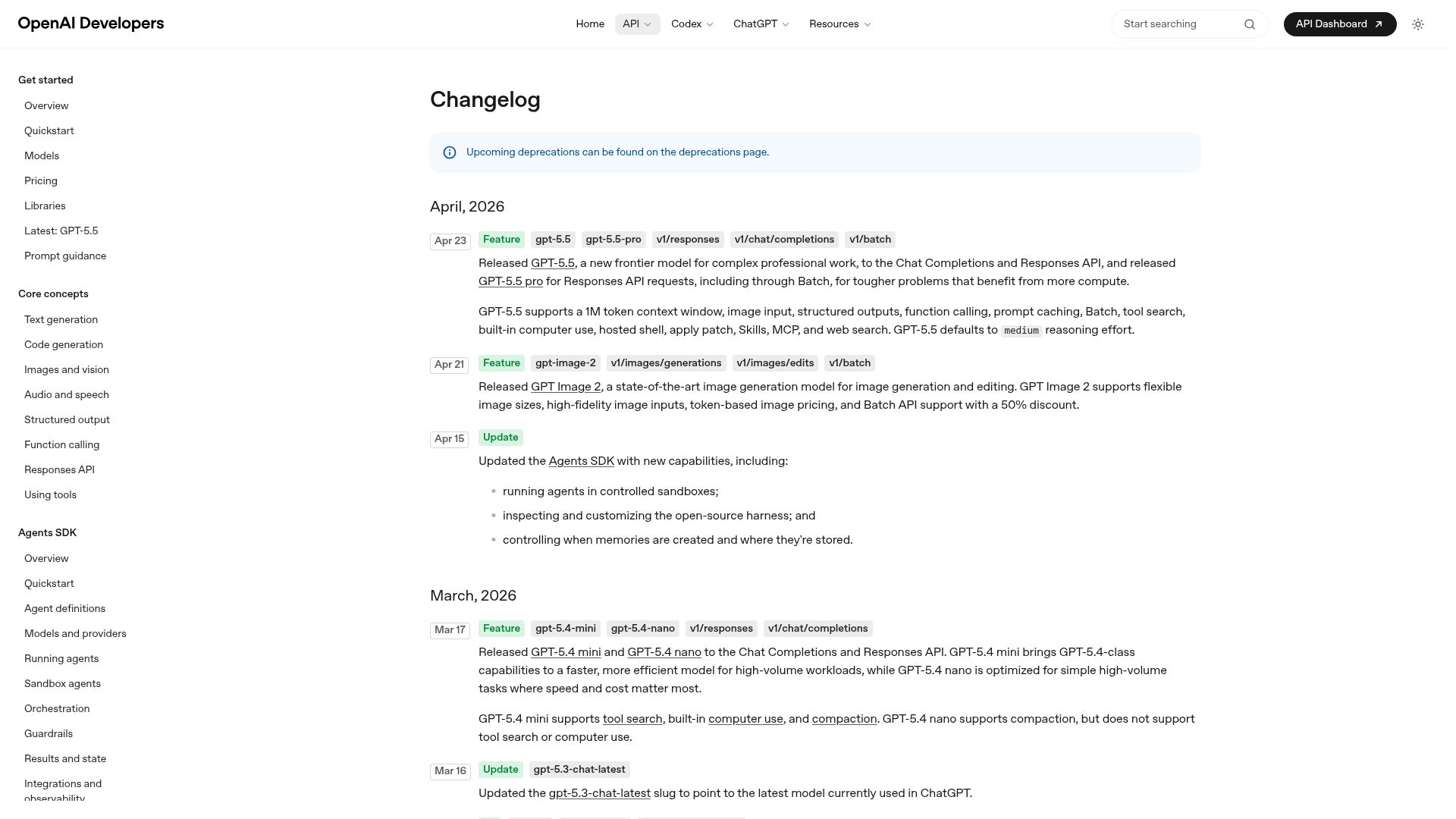Image resolution: width=1456 pixels, height=819 pixels.
Task: Open the compaction link
Action: coord(844,719)
